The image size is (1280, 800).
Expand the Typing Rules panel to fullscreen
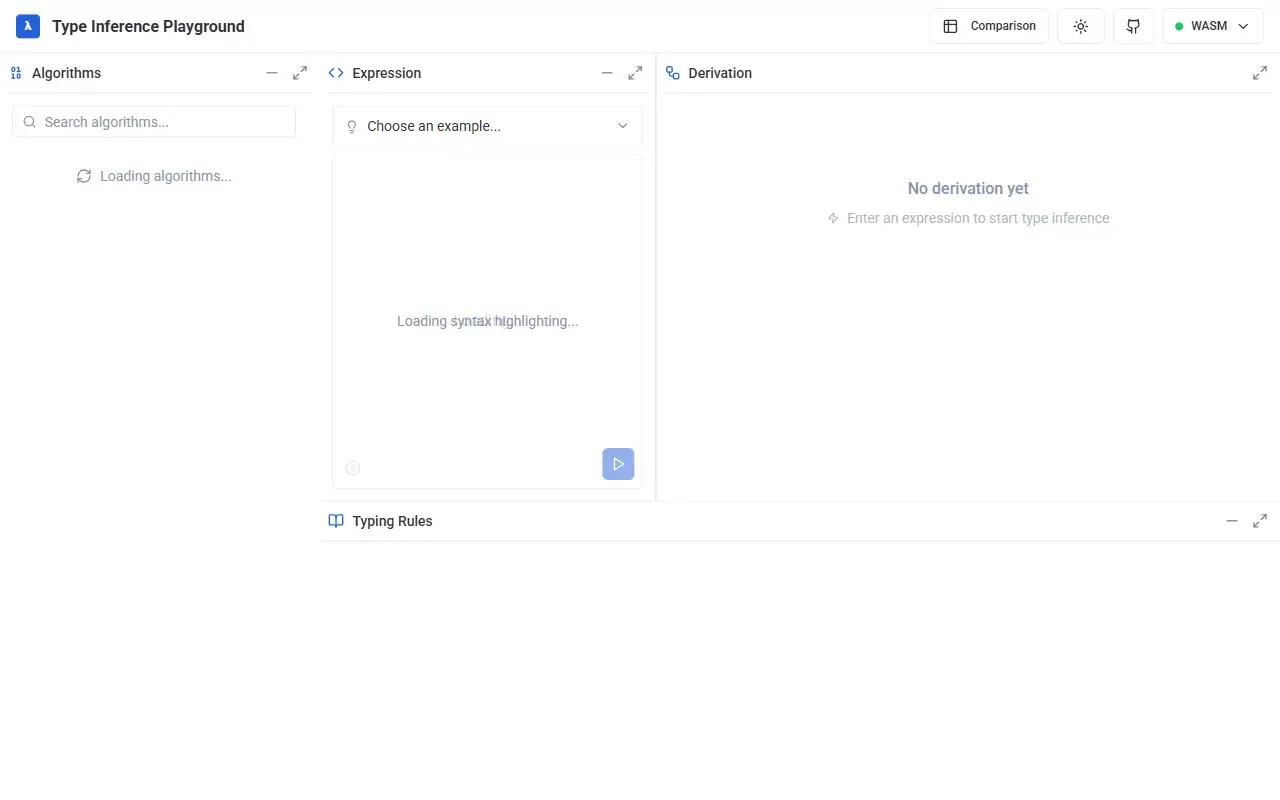pyautogui.click(x=1260, y=521)
